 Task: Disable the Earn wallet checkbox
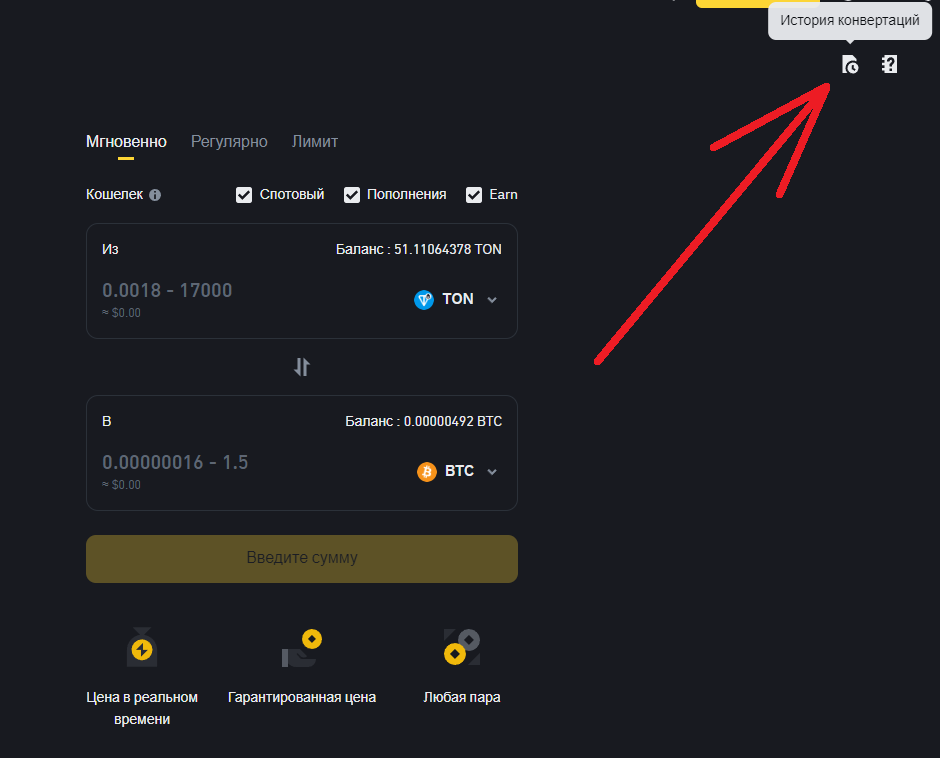[474, 195]
